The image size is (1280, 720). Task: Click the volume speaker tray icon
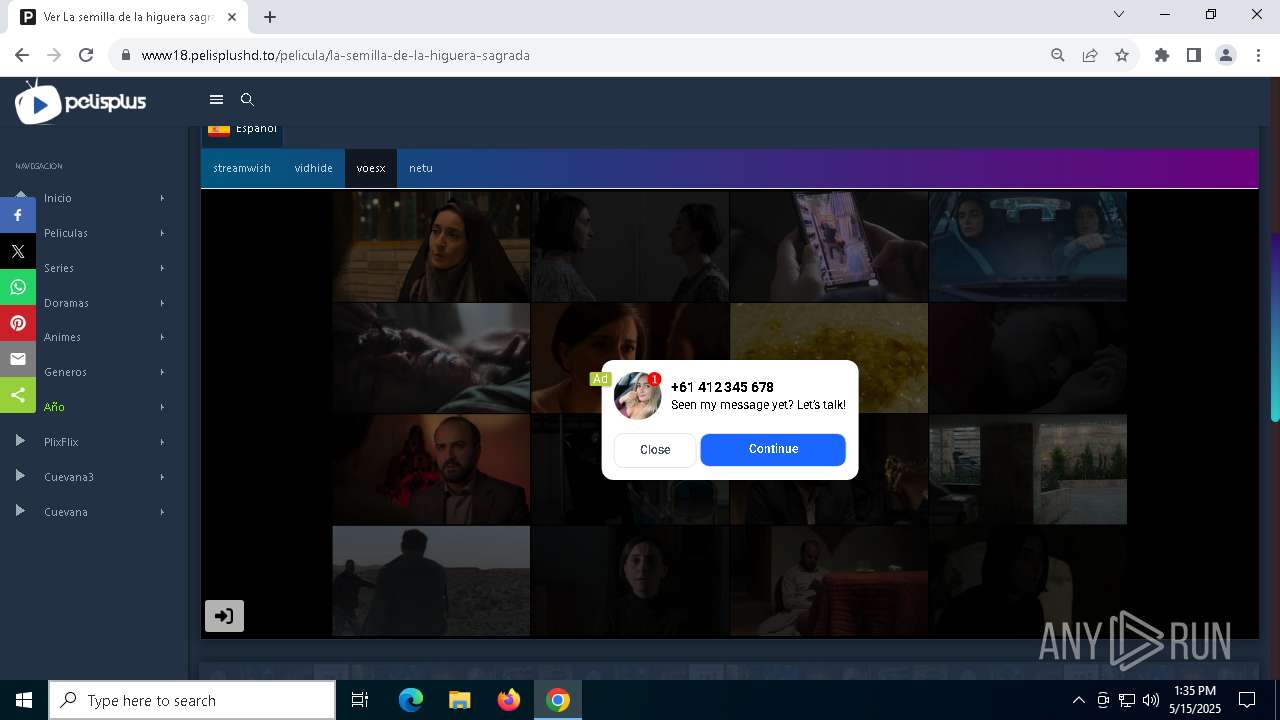click(x=1150, y=700)
